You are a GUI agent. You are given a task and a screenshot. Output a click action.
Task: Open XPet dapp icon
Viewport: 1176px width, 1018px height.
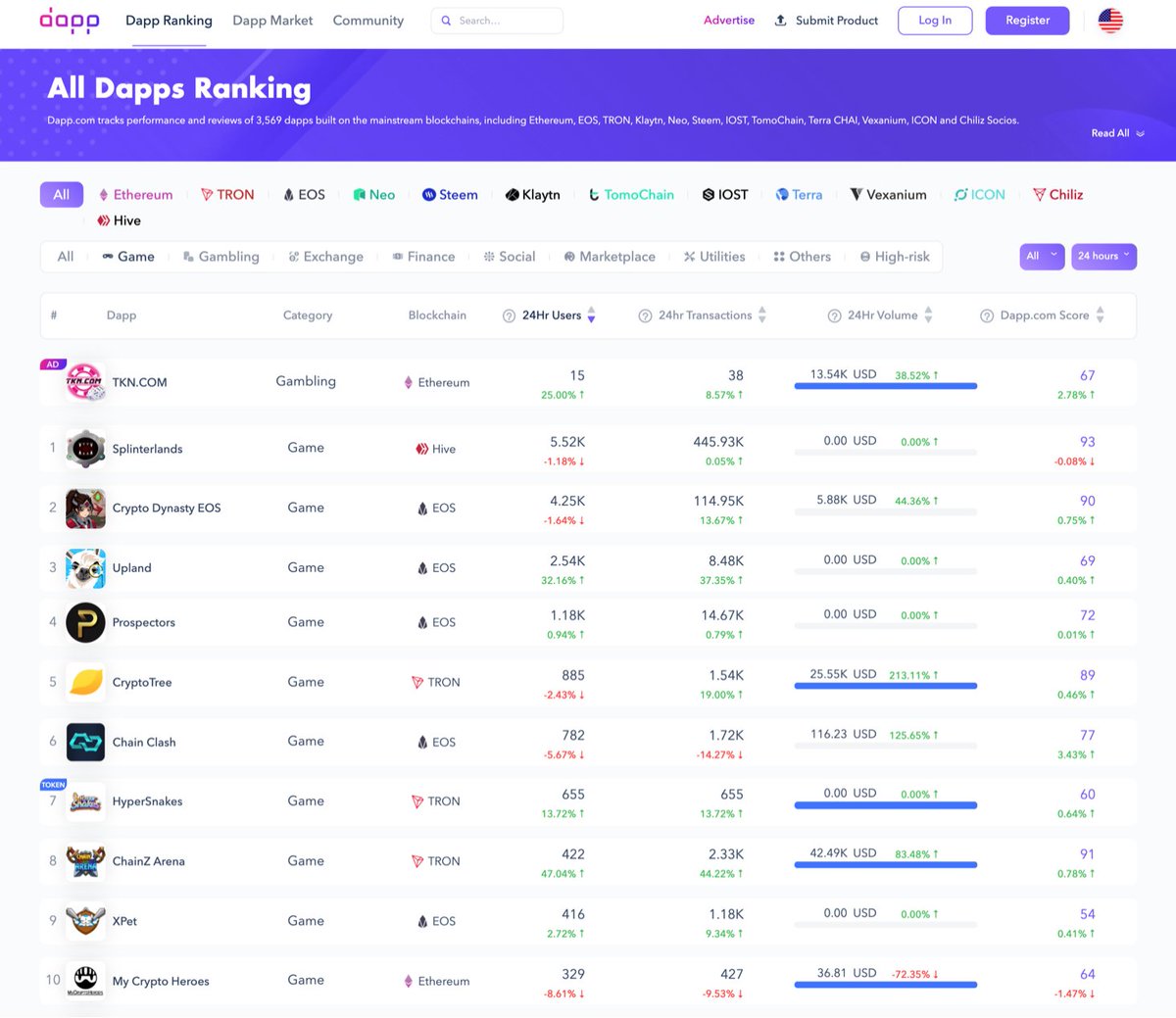85,922
